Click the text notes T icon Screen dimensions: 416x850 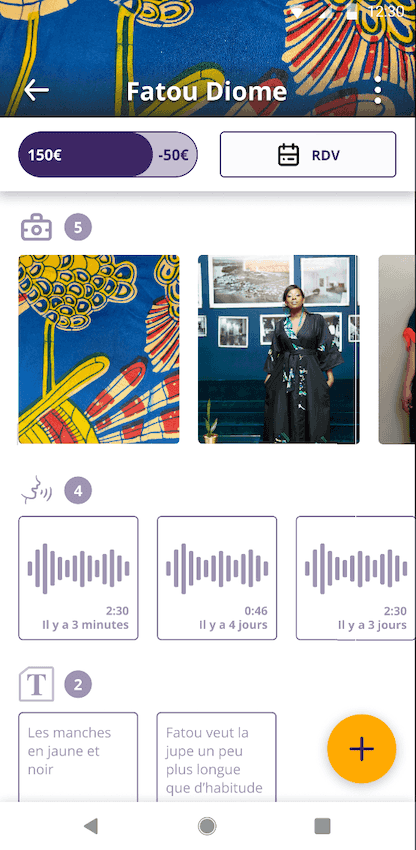click(x=36, y=684)
